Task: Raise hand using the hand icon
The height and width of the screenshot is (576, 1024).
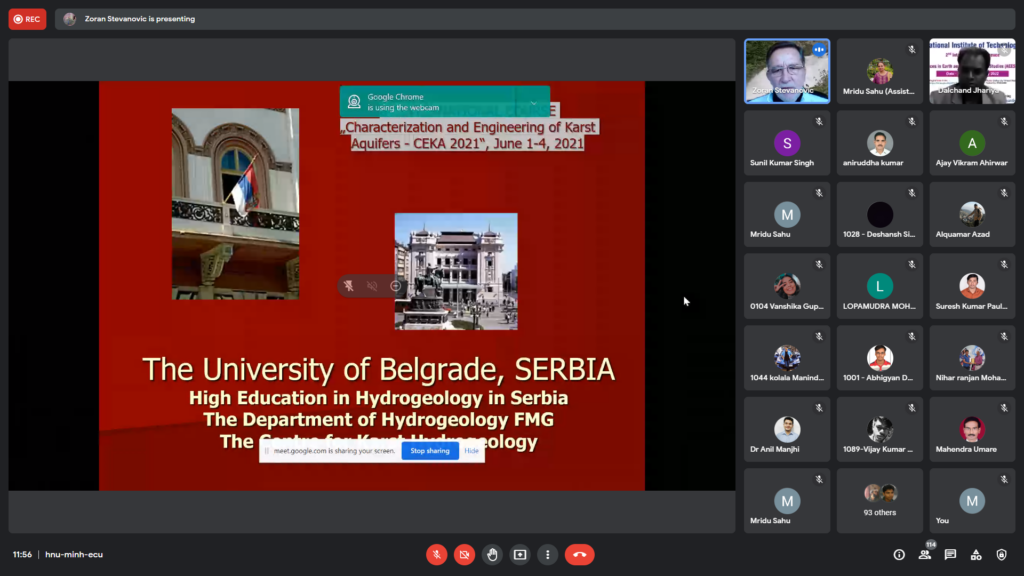Action: [492, 554]
